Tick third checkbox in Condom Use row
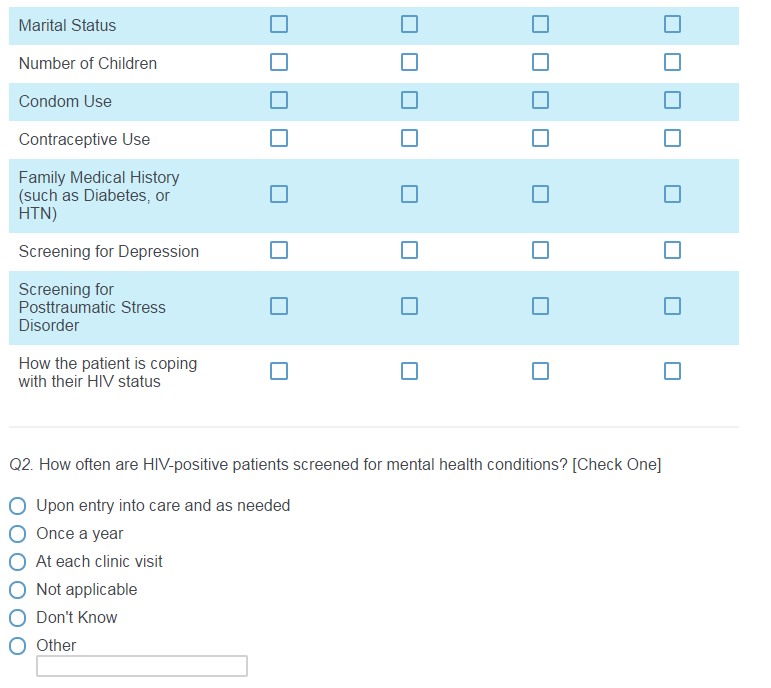Image resolution: width=771 pixels, height=688 pixels. [540, 100]
